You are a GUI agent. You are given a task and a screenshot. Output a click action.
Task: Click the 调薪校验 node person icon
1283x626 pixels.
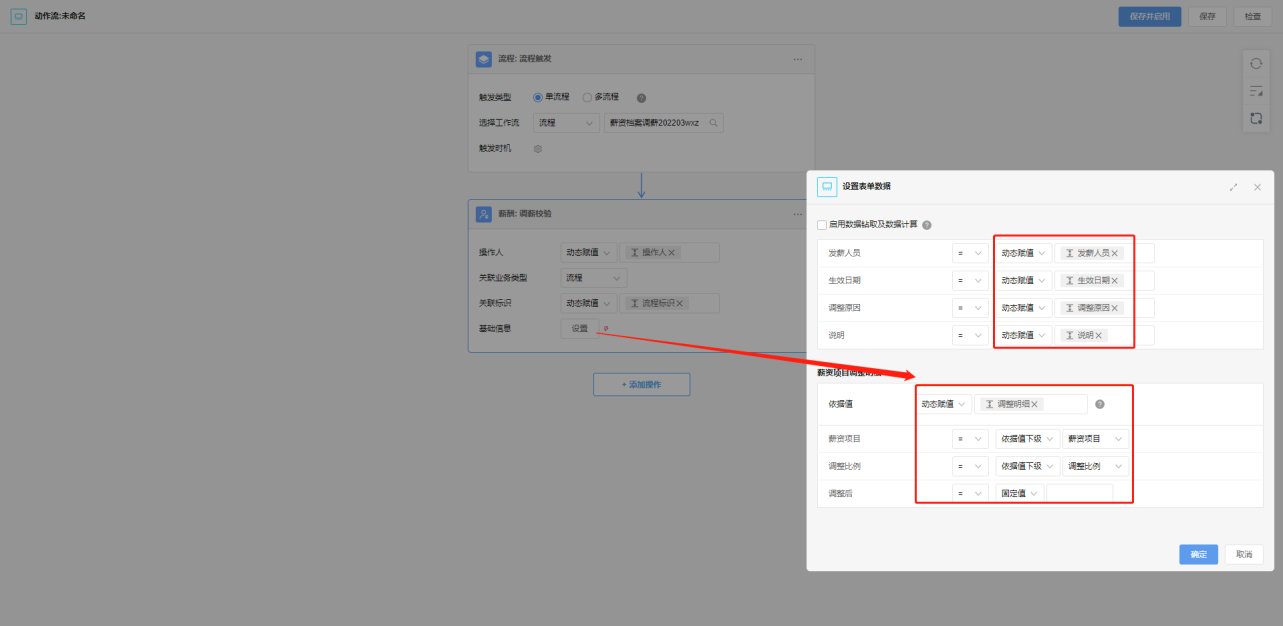coord(483,214)
